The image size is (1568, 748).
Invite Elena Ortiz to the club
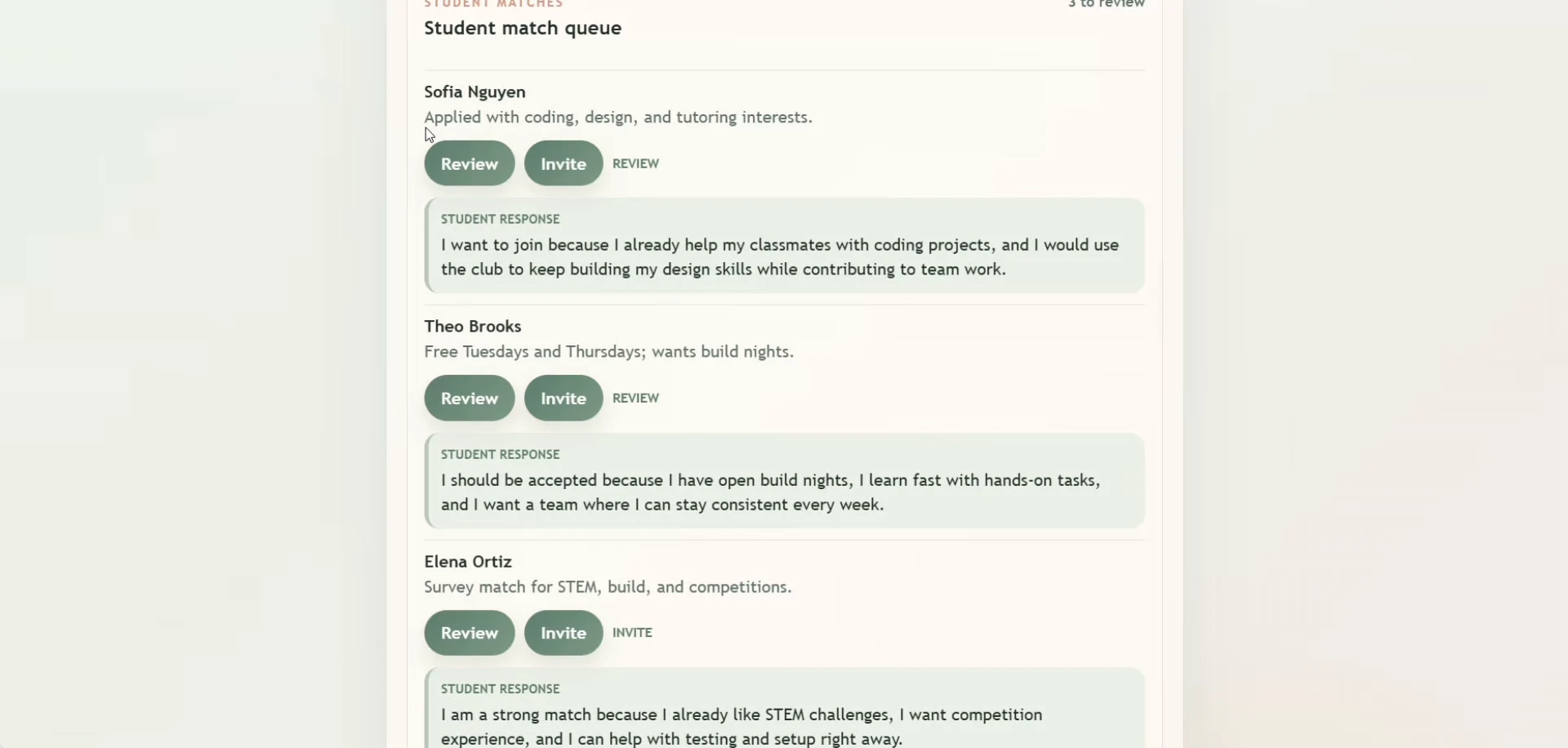pyautogui.click(x=563, y=633)
